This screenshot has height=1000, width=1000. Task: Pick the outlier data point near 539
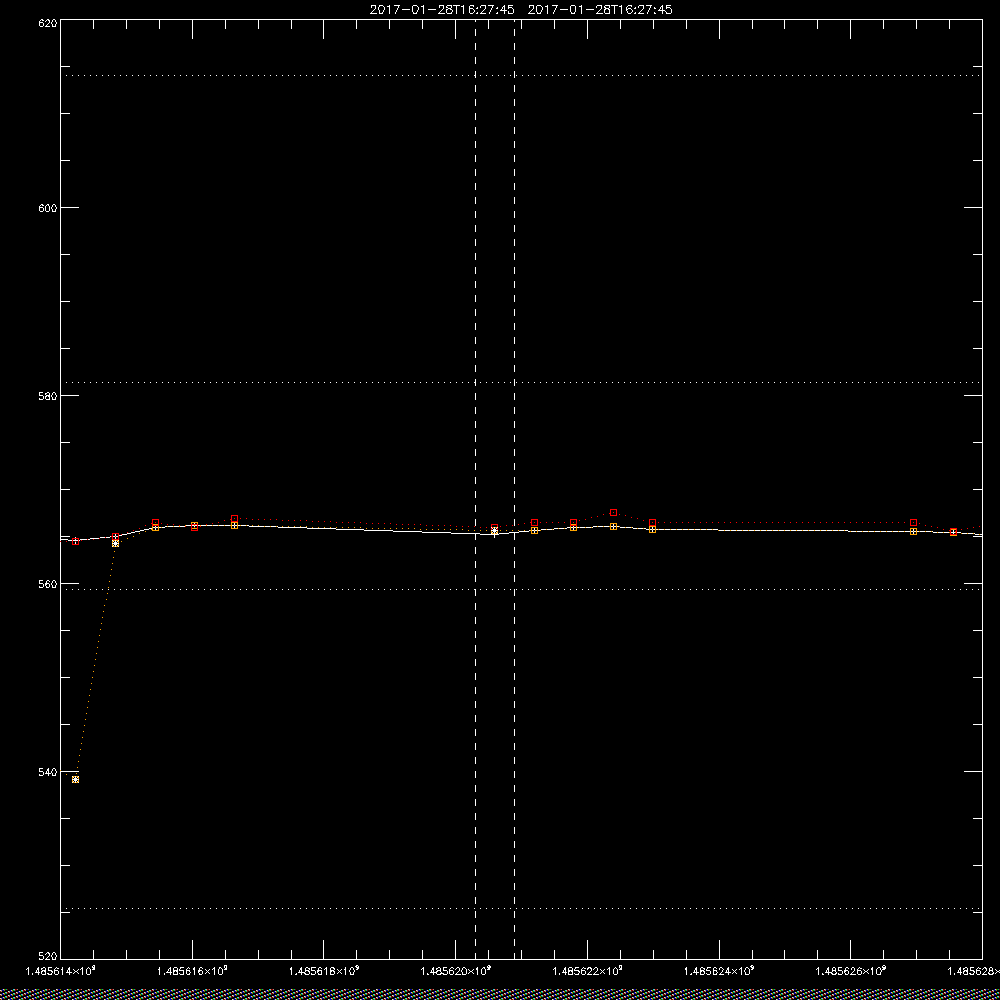click(x=75, y=779)
